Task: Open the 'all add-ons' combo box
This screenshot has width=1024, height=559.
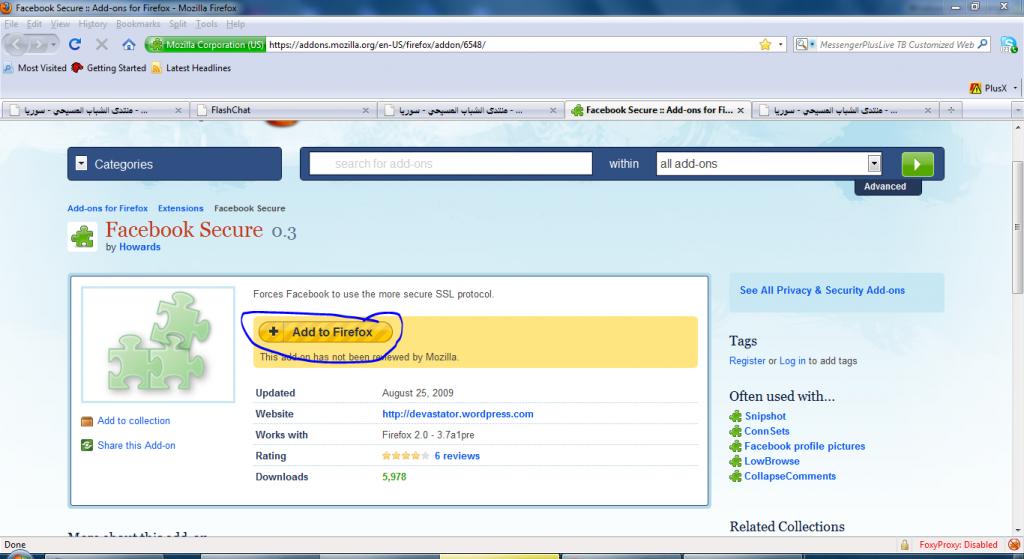Action: click(768, 164)
